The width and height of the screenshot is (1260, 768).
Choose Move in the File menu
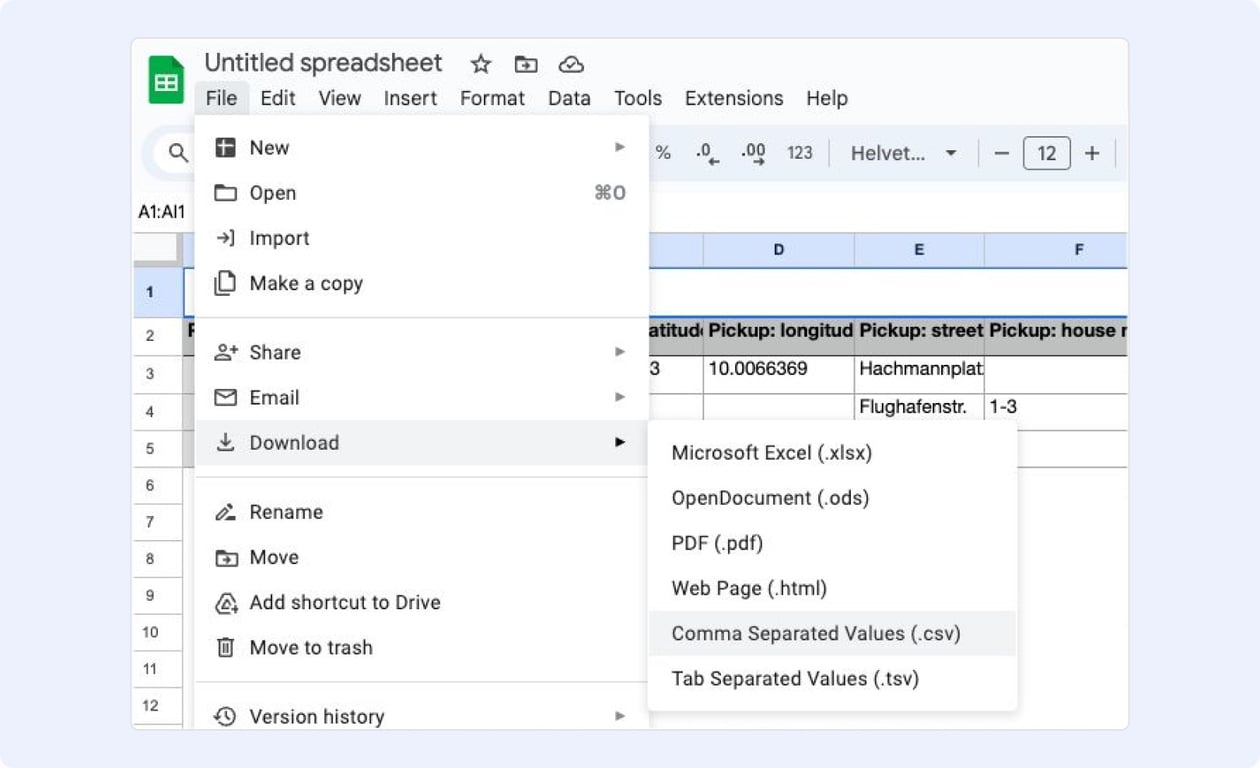pyautogui.click(x=422, y=557)
